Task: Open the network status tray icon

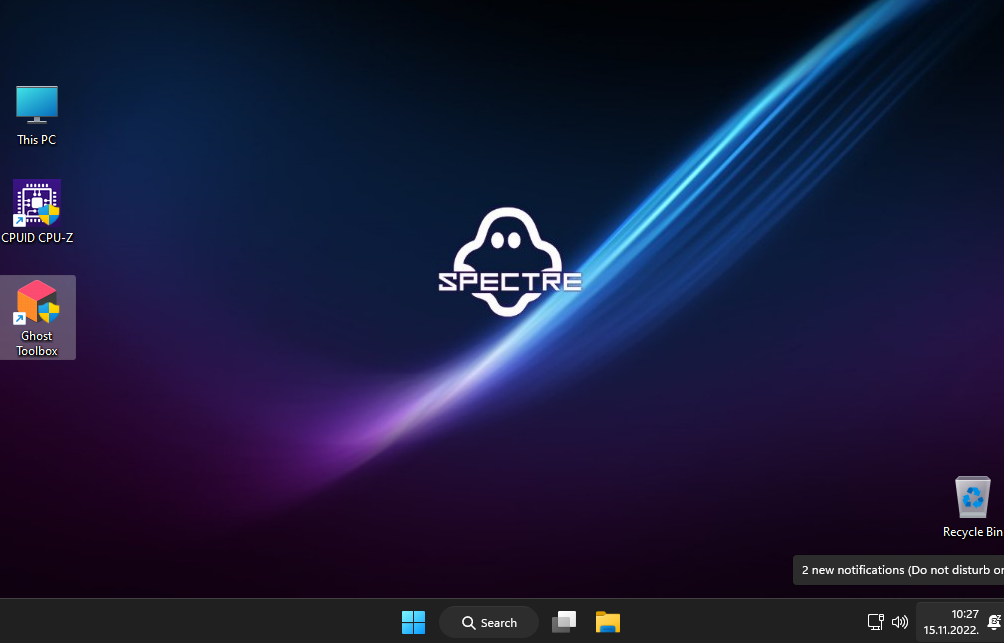Action: [x=875, y=621]
